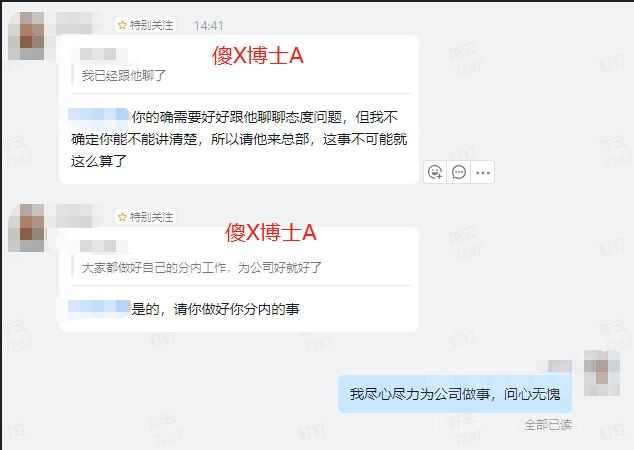Open my own avatar on right

pos(602,373)
